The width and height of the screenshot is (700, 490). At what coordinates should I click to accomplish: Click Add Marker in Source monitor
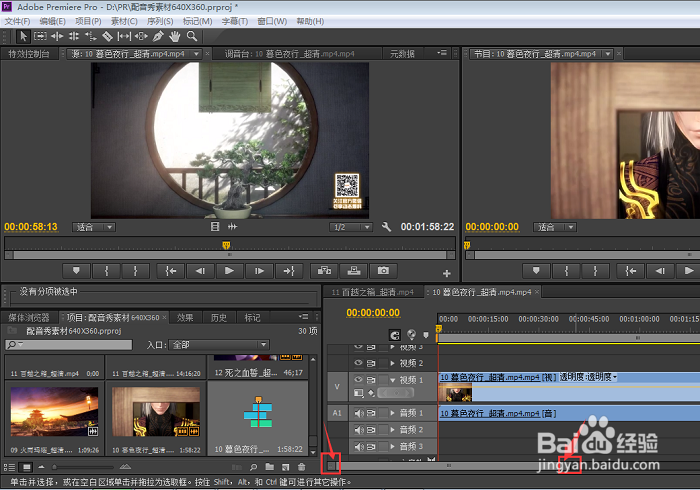tap(76, 270)
